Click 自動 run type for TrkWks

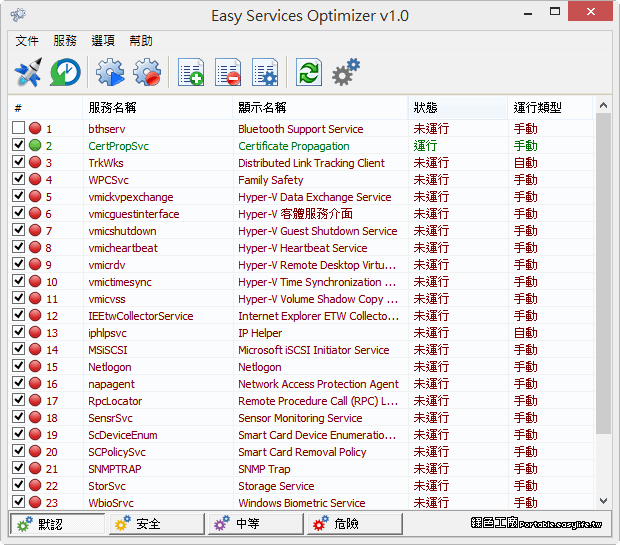point(525,163)
